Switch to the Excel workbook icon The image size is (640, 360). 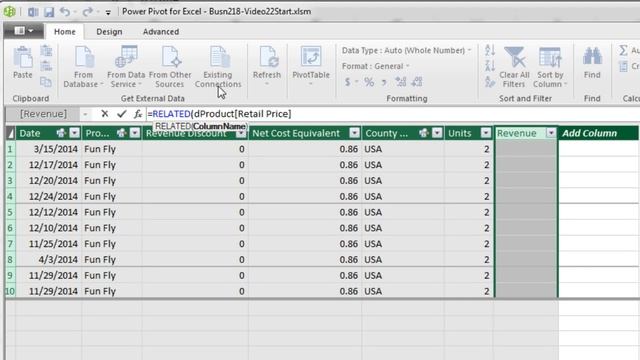point(33,12)
